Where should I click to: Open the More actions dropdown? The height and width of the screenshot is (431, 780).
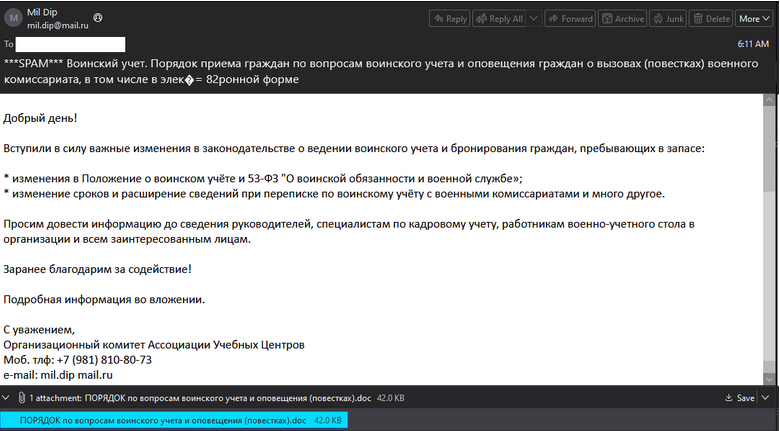pyautogui.click(x=753, y=18)
